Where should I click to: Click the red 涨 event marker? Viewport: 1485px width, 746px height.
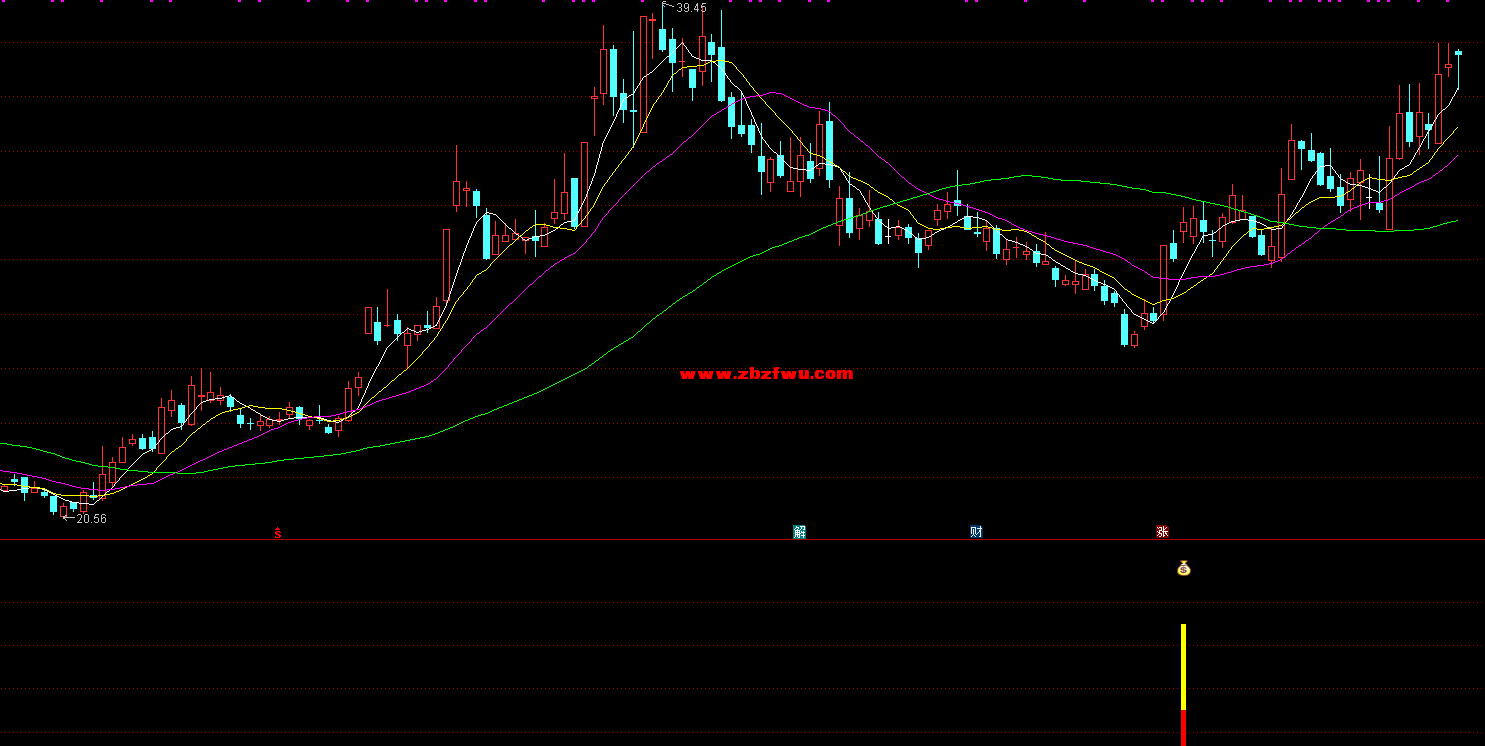pyautogui.click(x=1162, y=532)
